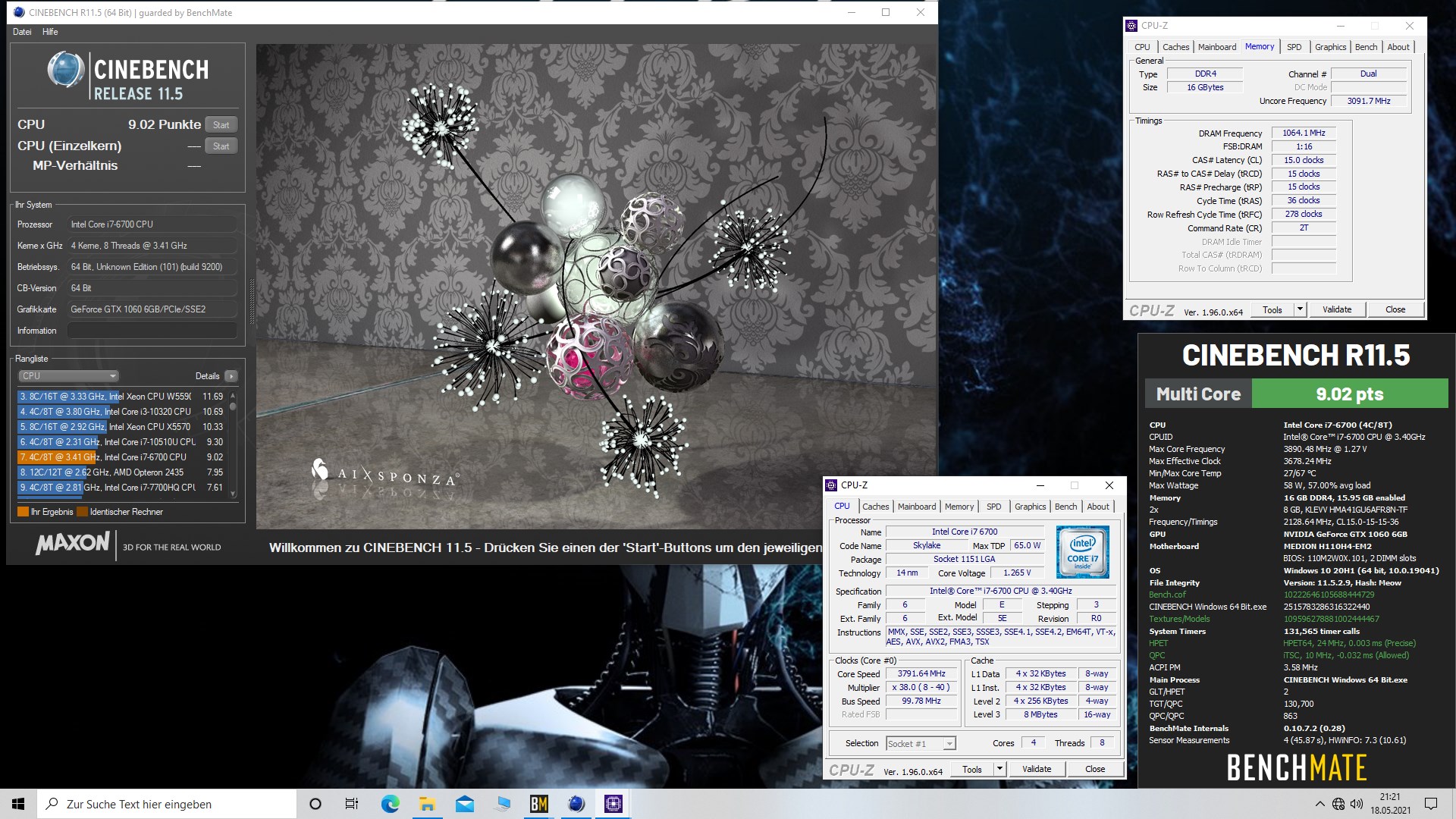Open Graphics tab in lower CPU-Z window
Viewport: 1456px width, 819px height.
(1030, 507)
